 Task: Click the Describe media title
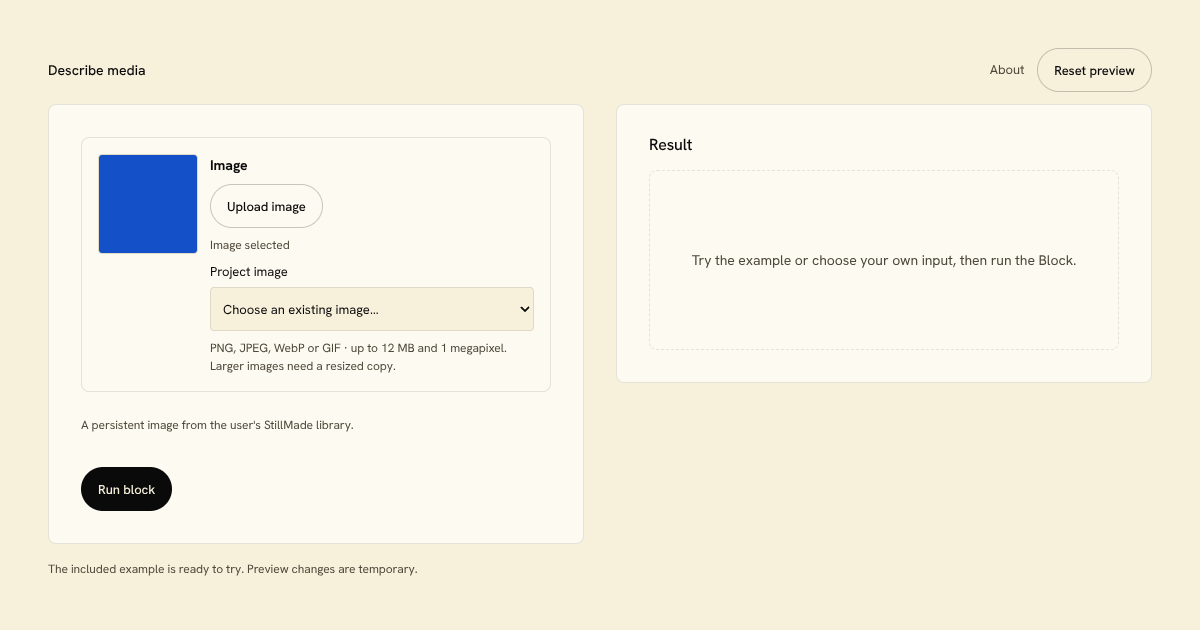point(97,70)
